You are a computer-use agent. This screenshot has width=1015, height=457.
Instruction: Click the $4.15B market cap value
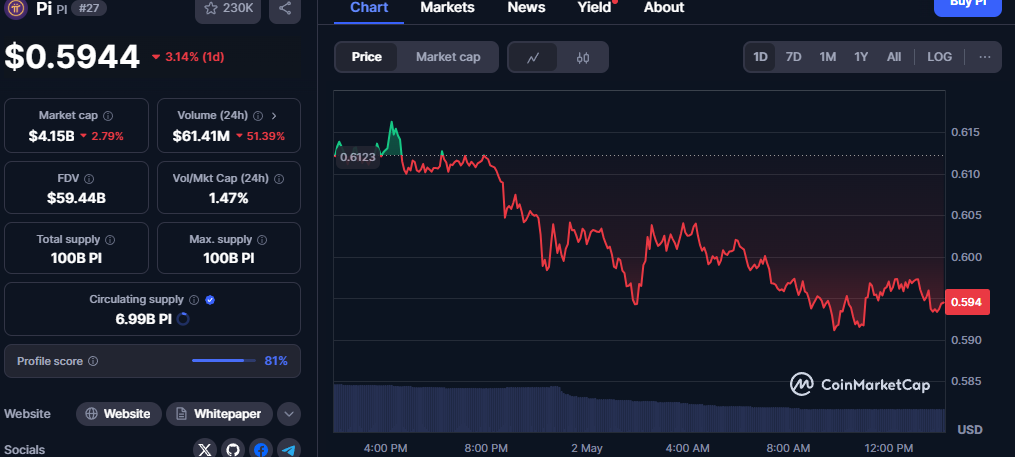(x=51, y=137)
